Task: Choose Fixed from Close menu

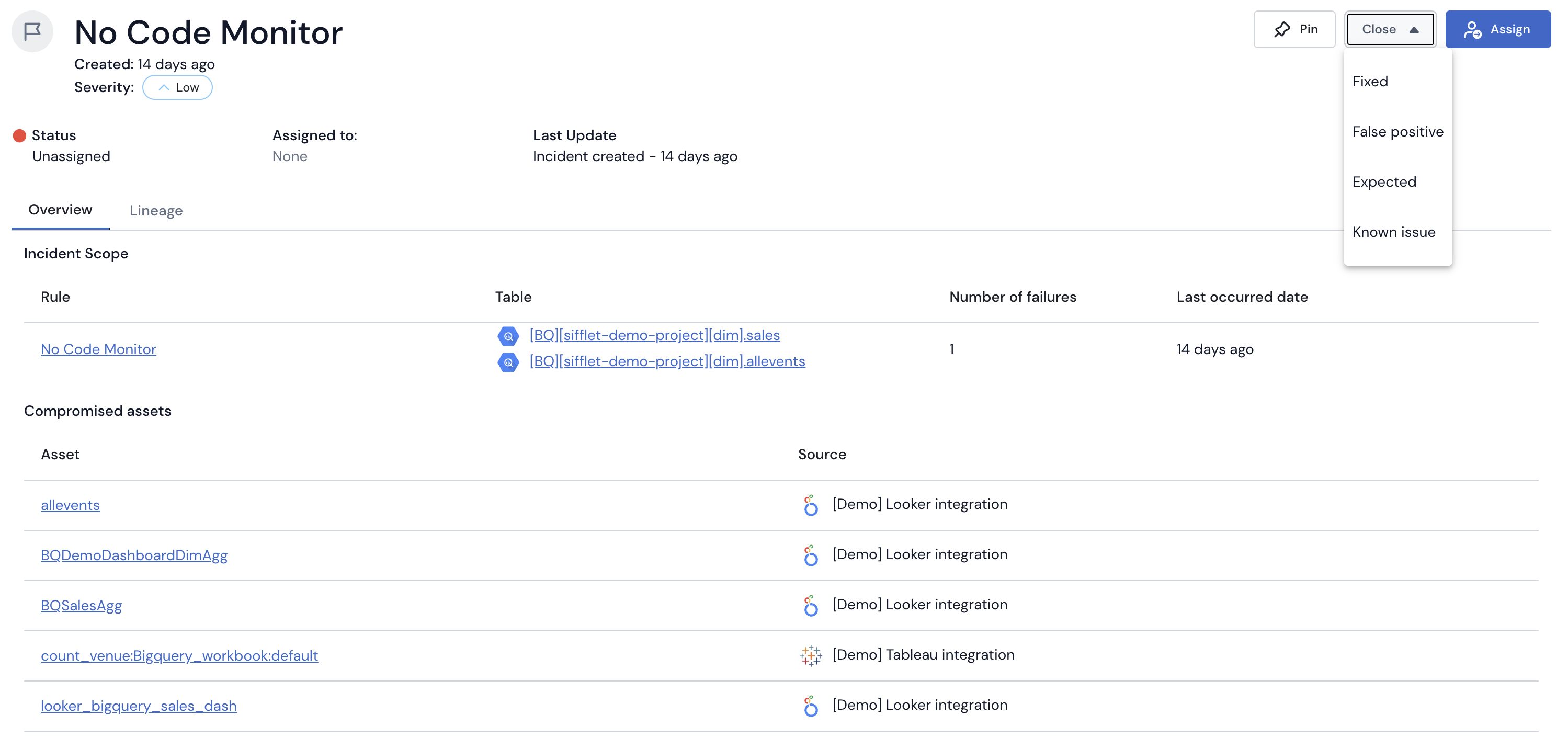Action: (x=1370, y=82)
